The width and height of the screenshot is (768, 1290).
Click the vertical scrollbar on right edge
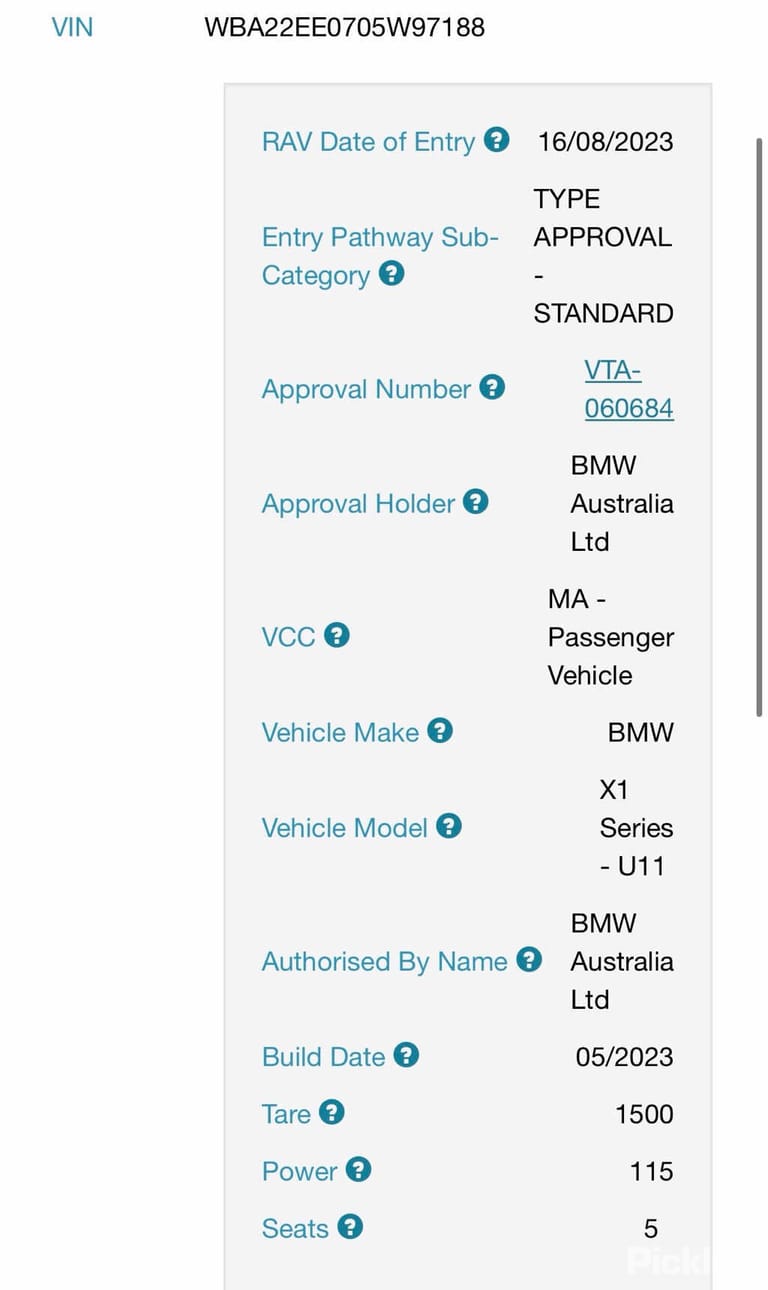point(759,427)
